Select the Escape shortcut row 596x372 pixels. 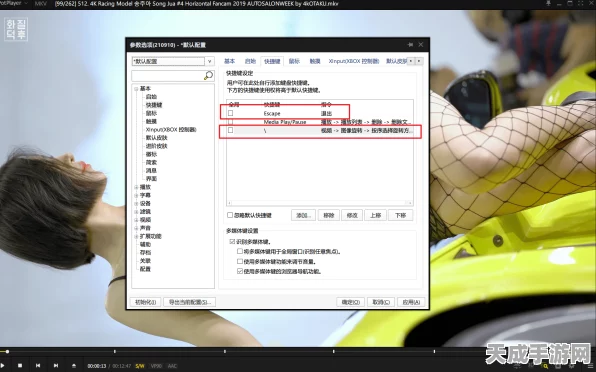(x=320, y=113)
